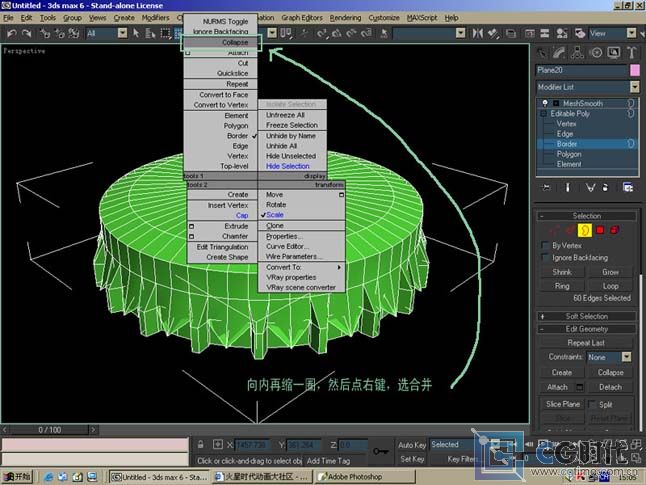The height and width of the screenshot is (485, 646).
Task: Click the X coordinate input field
Action: tap(252, 445)
